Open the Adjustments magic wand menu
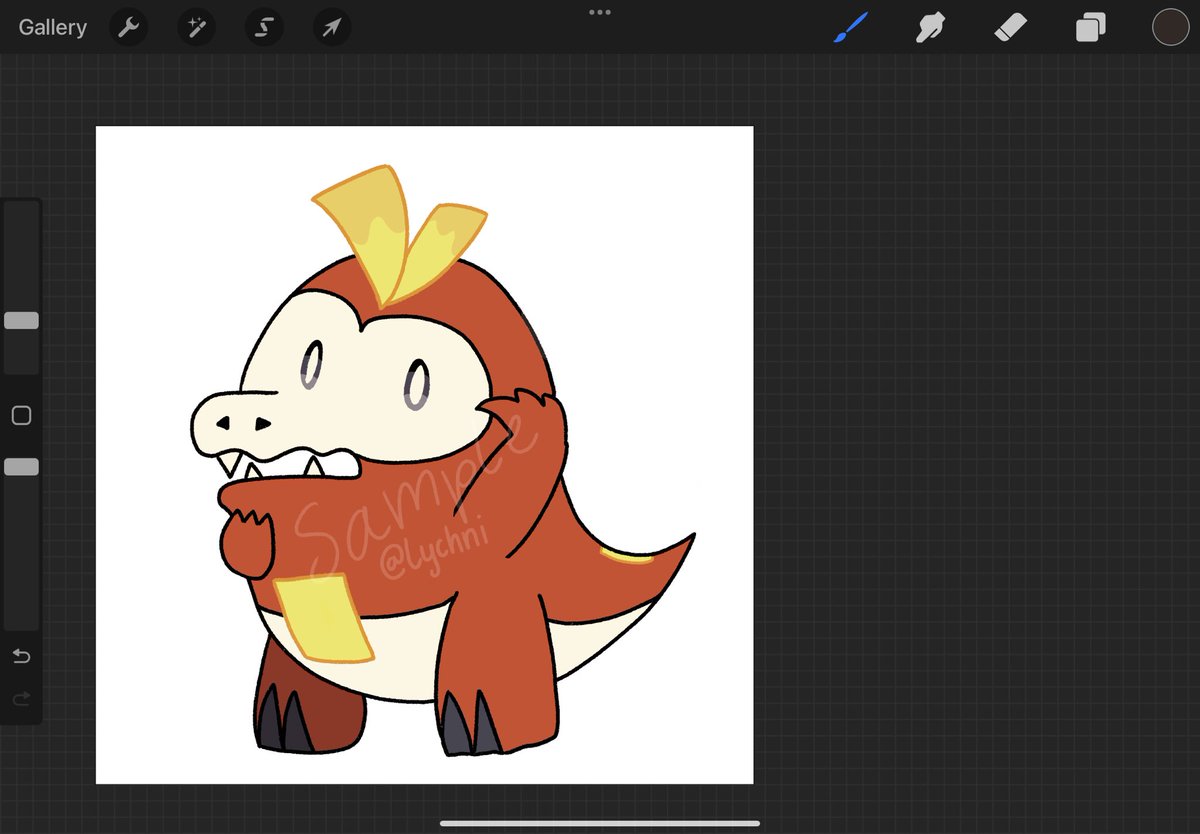 click(196, 28)
